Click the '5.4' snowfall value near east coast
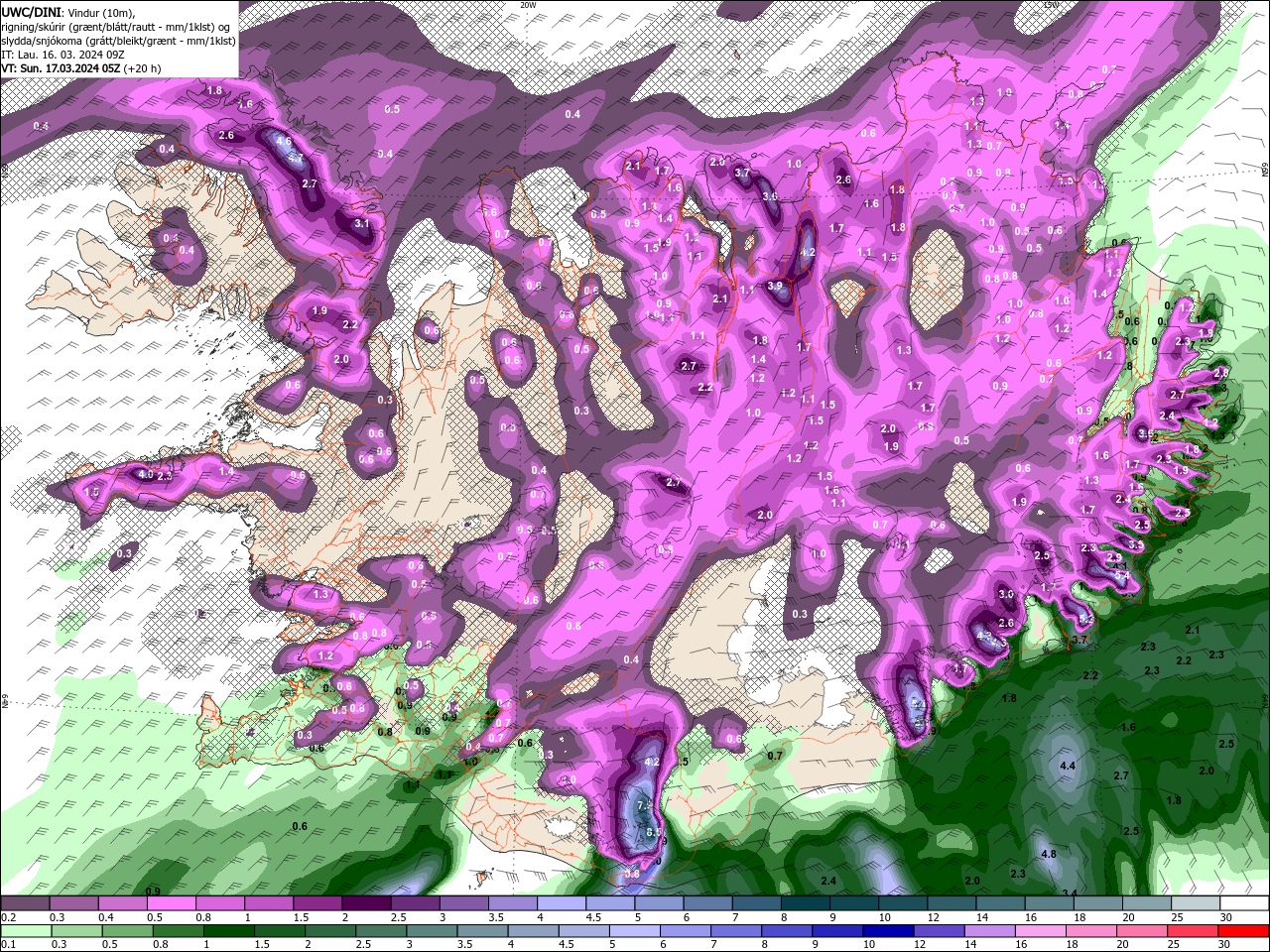Image resolution: width=1270 pixels, height=952 pixels. click(1122, 575)
